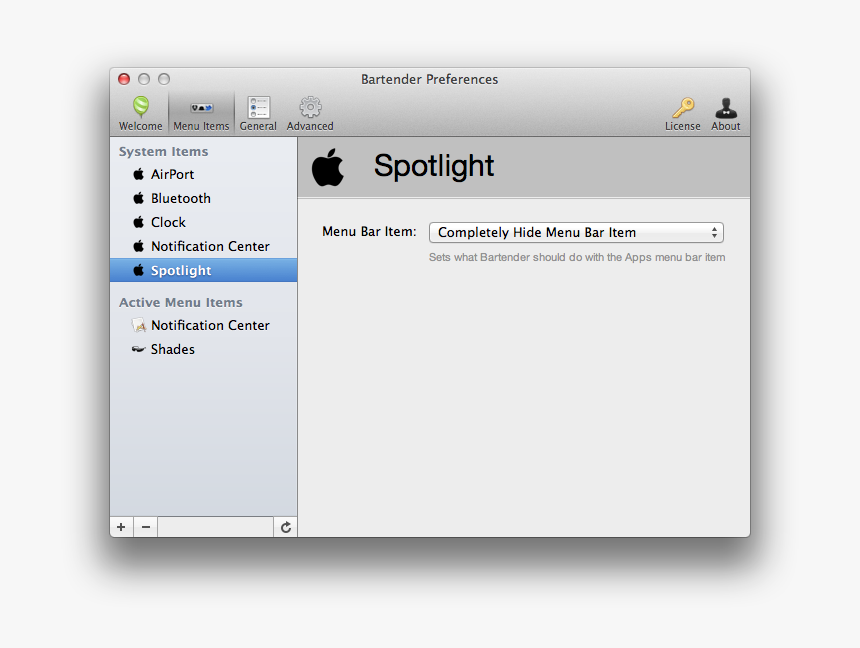Switch to the Menu Items toolbar tab
The width and height of the screenshot is (860, 648).
pos(201,114)
